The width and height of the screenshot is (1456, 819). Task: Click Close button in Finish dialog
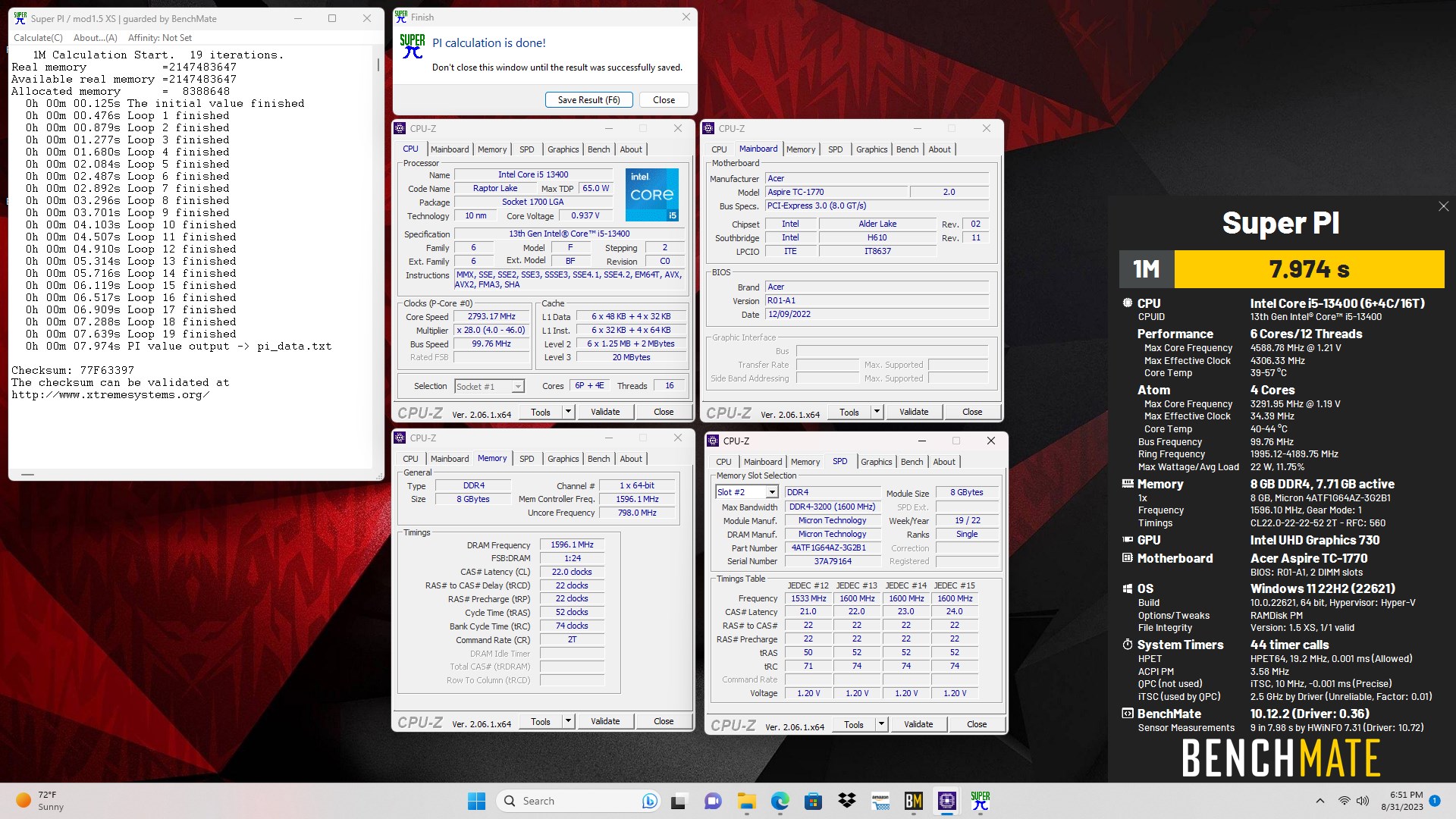pos(664,100)
